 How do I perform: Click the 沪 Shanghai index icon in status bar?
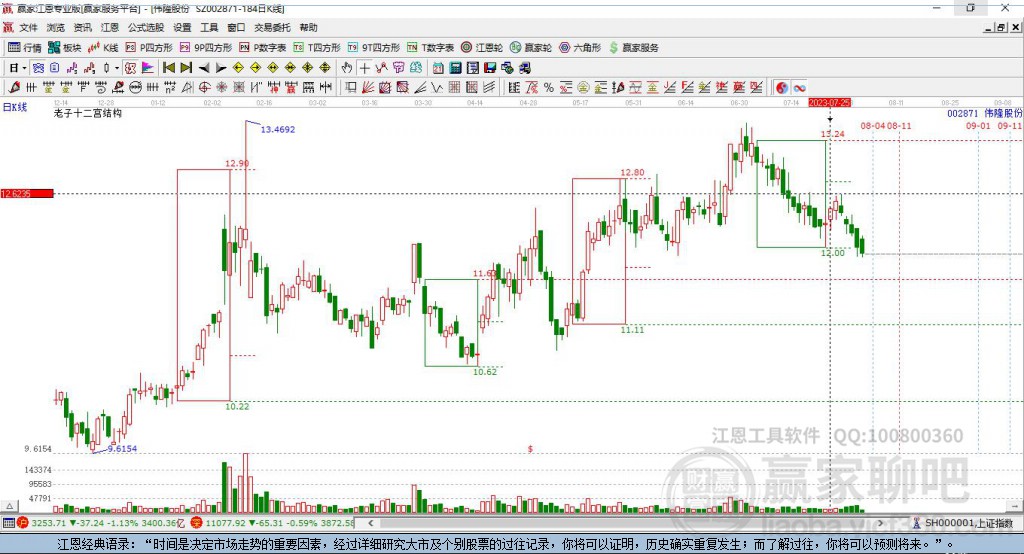23,523
